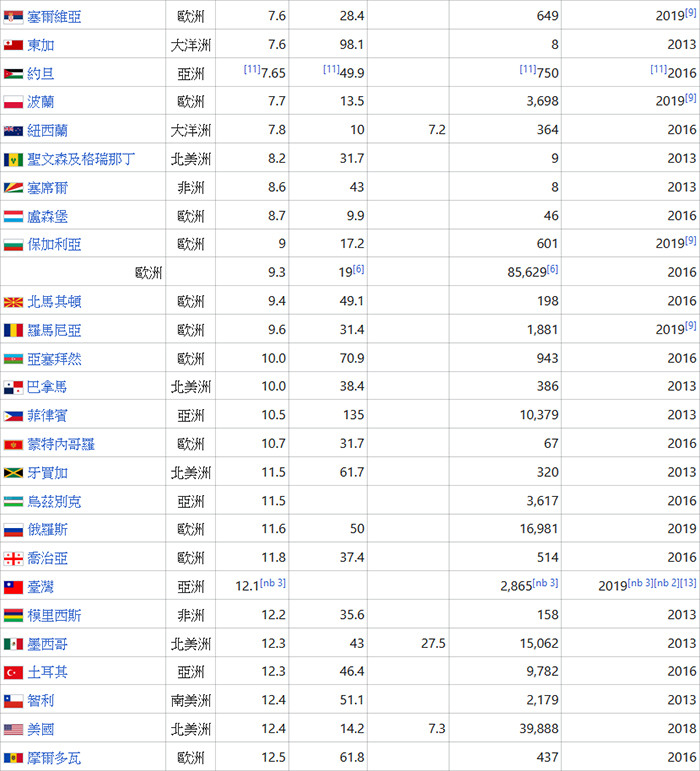Select the value 39,888 in United States row
The image size is (700, 771).
pyautogui.click(x=539, y=729)
